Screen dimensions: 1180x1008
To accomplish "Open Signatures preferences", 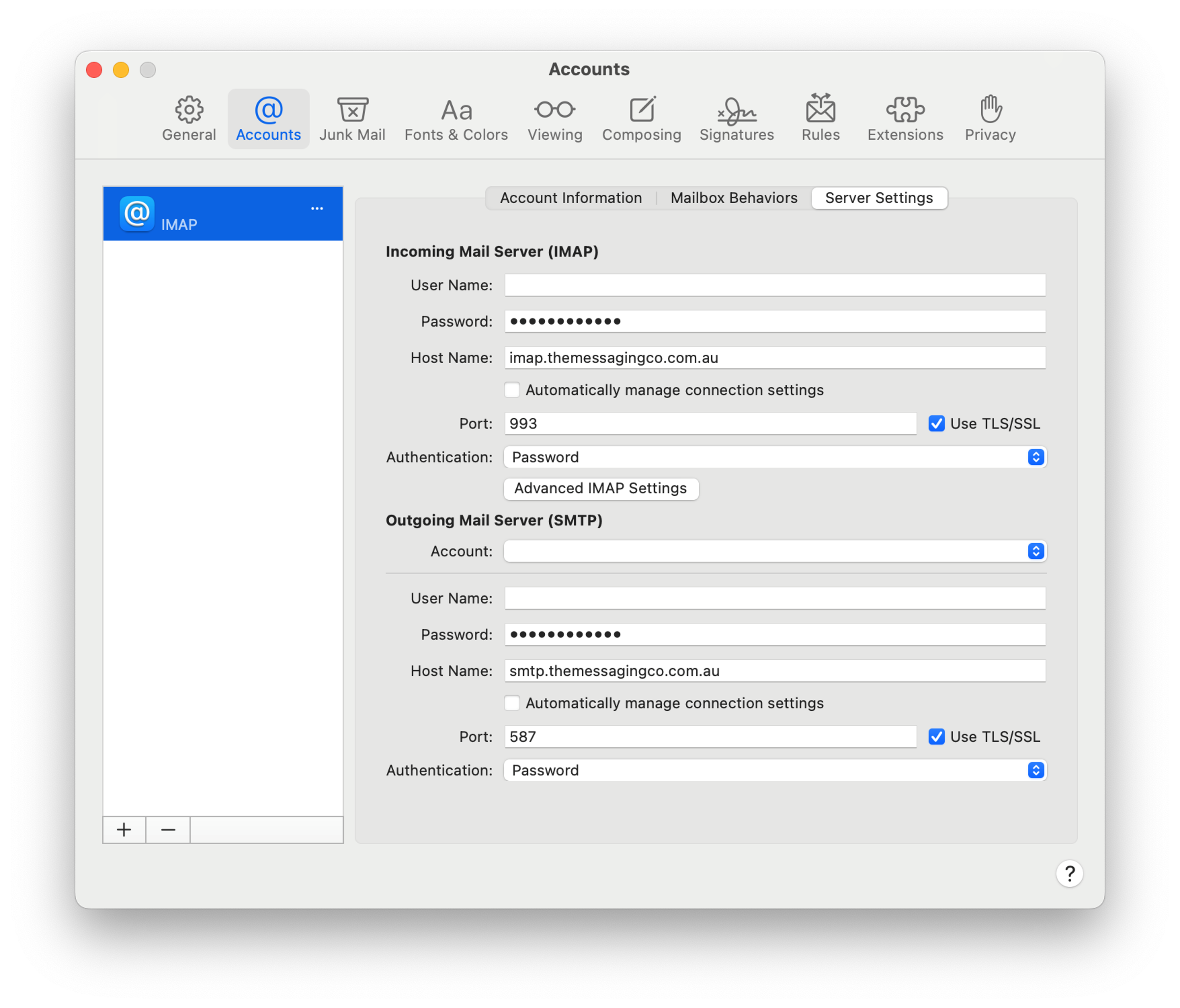I will tap(736, 119).
